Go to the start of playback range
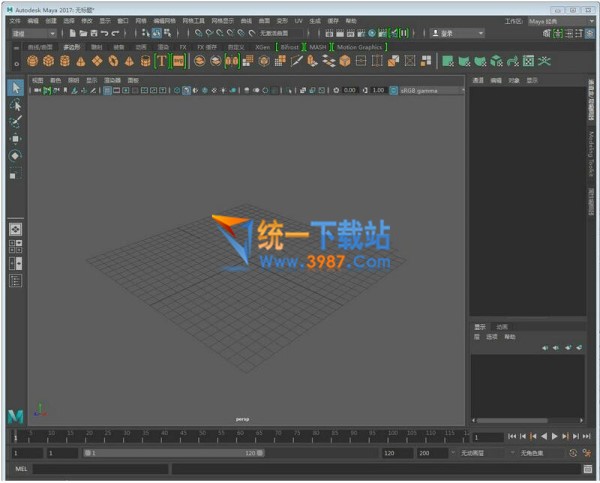 coord(512,436)
